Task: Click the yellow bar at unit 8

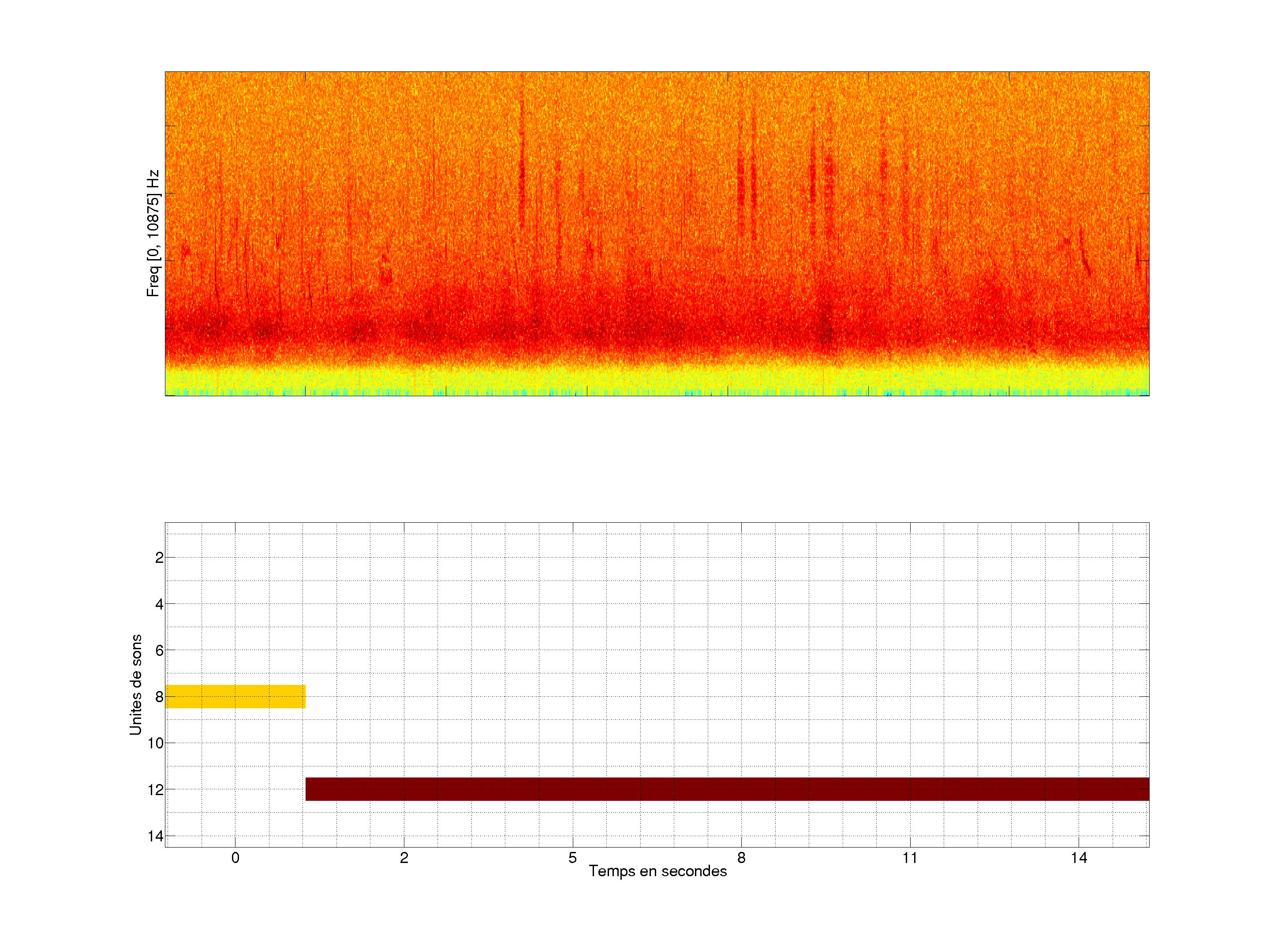Action: click(x=235, y=696)
